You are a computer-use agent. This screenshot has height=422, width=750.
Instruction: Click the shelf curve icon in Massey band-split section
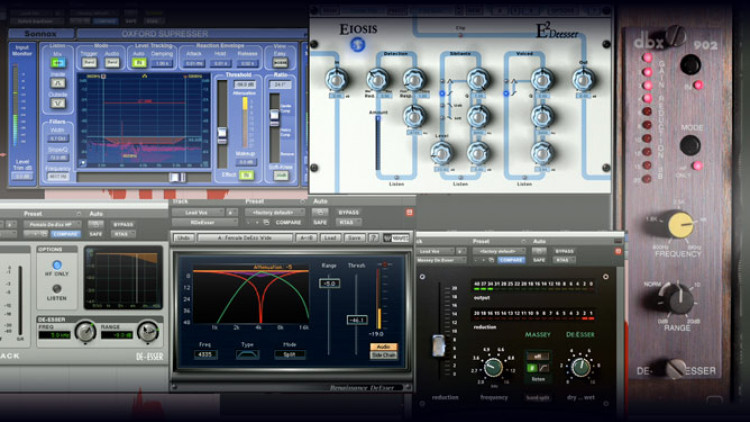point(544,368)
